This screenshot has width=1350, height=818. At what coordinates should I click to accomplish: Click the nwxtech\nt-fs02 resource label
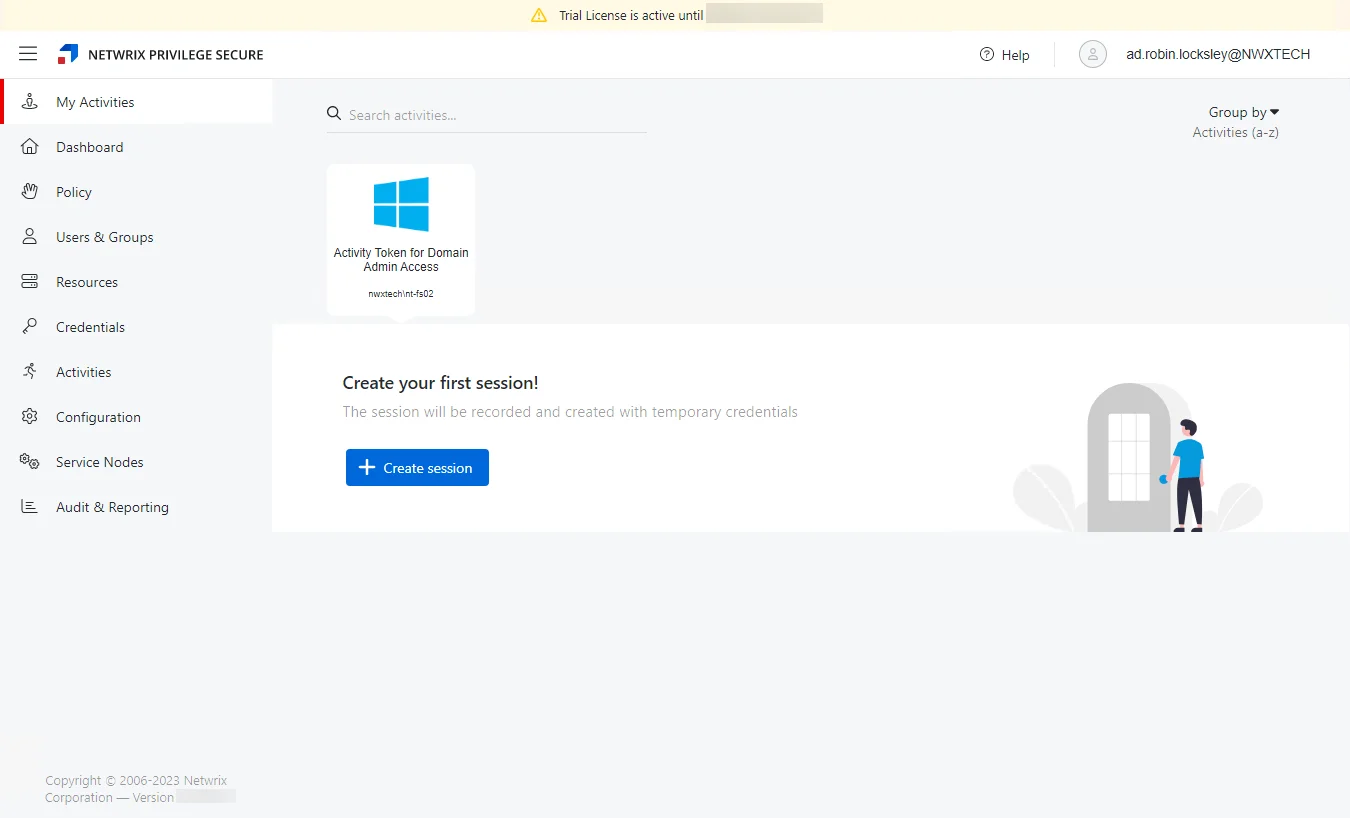pyautogui.click(x=401, y=294)
